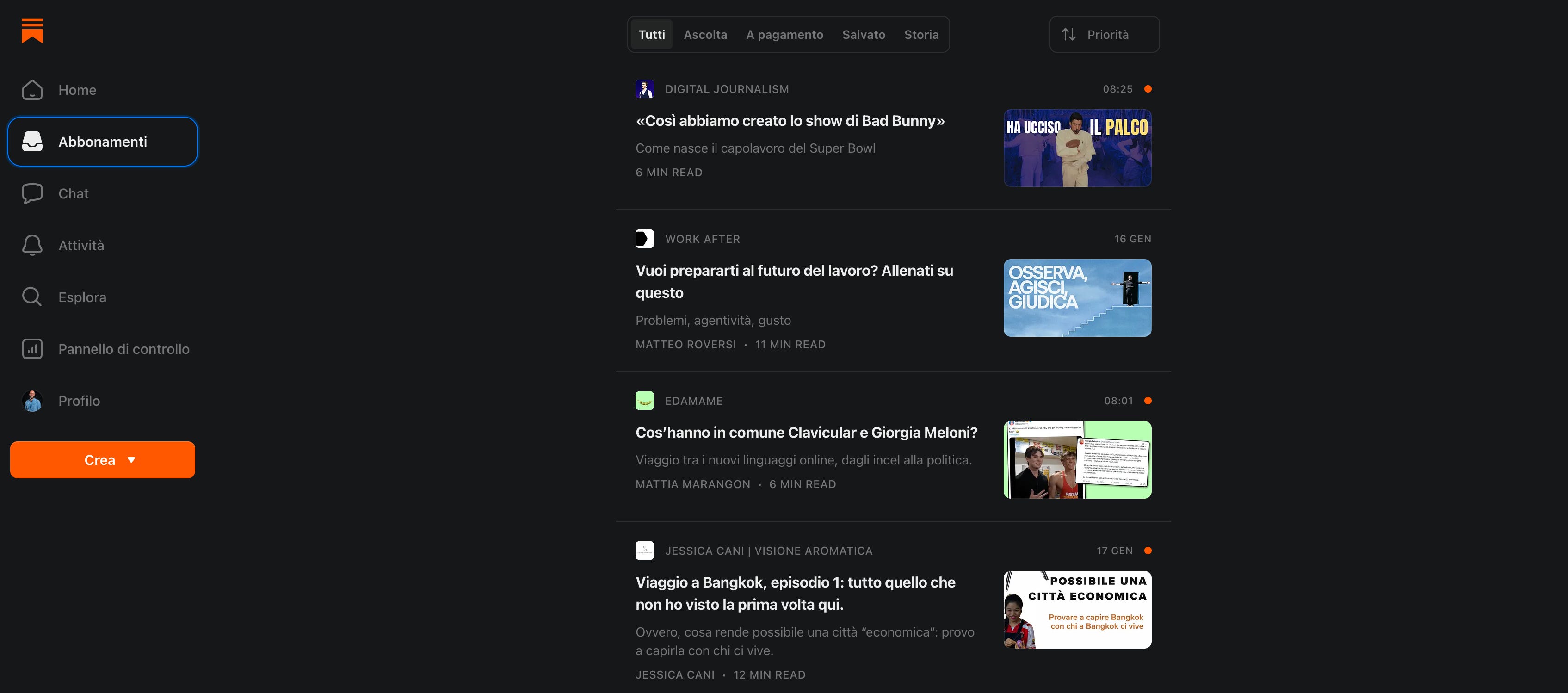Open the Salvato tab
Viewport: 1568px width, 693px height.
pyautogui.click(x=863, y=35)
